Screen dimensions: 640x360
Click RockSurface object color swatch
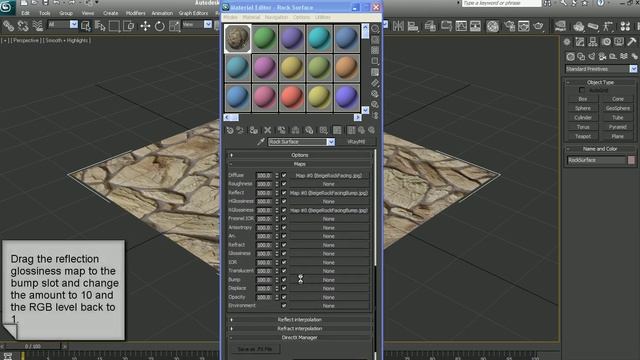point(631,160)
